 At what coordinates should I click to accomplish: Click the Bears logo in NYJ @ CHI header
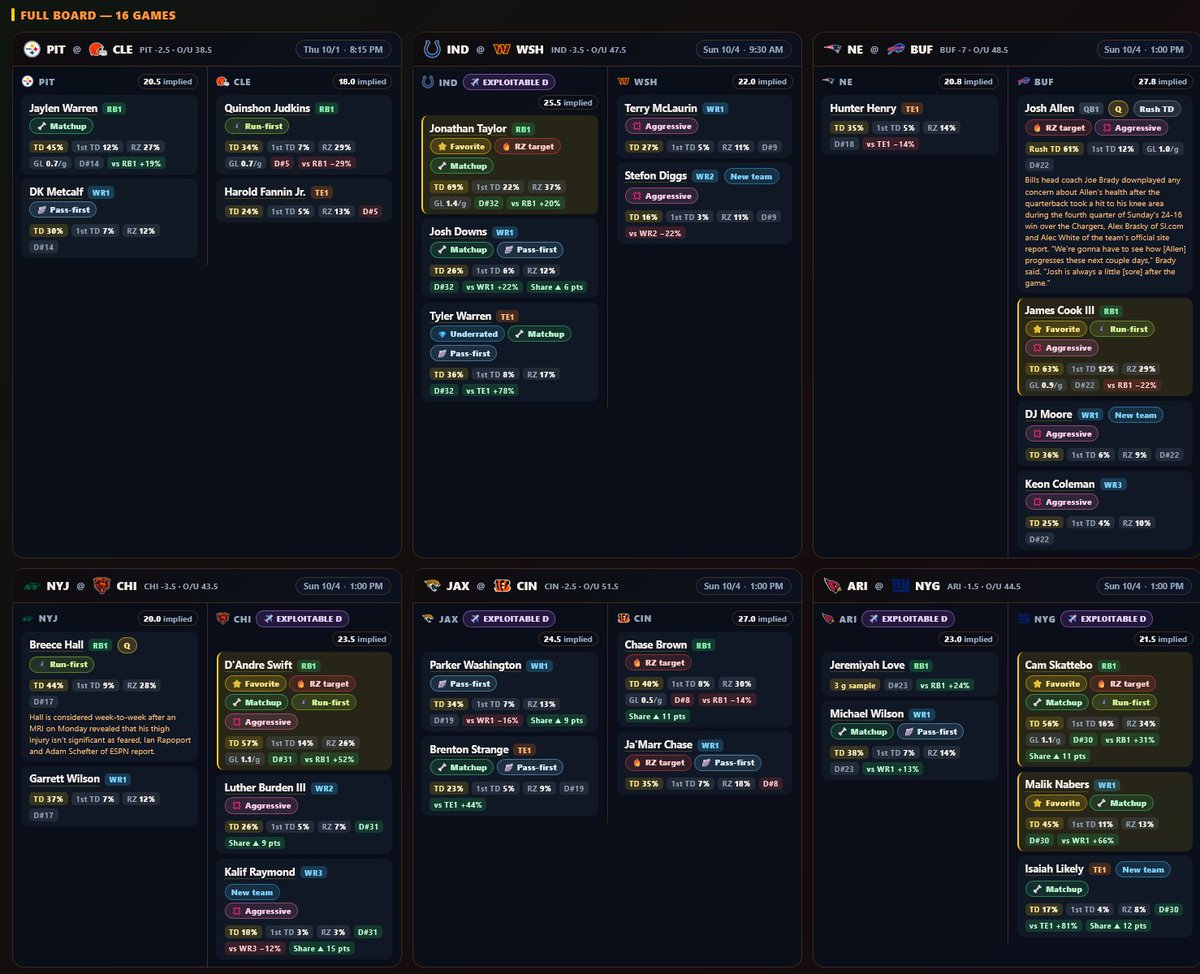tap(101, 586)
